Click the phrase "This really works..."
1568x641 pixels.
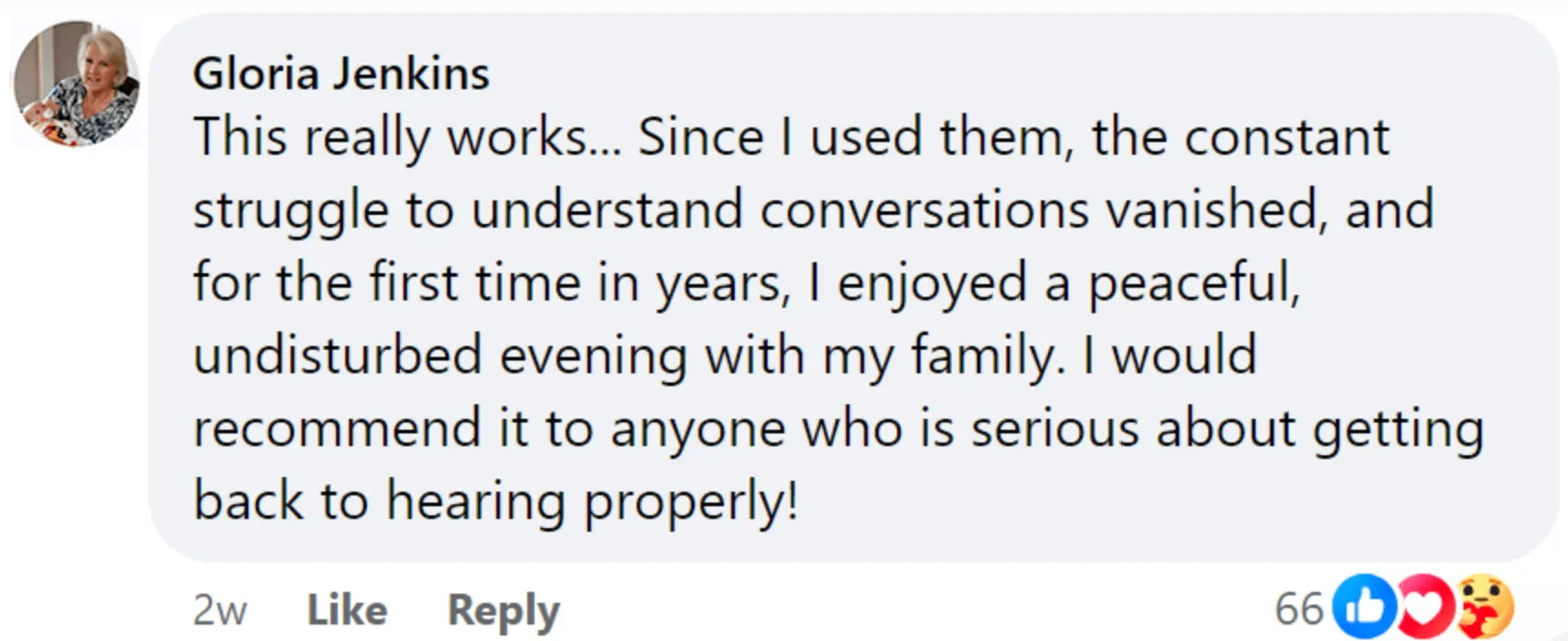[407, 138]
